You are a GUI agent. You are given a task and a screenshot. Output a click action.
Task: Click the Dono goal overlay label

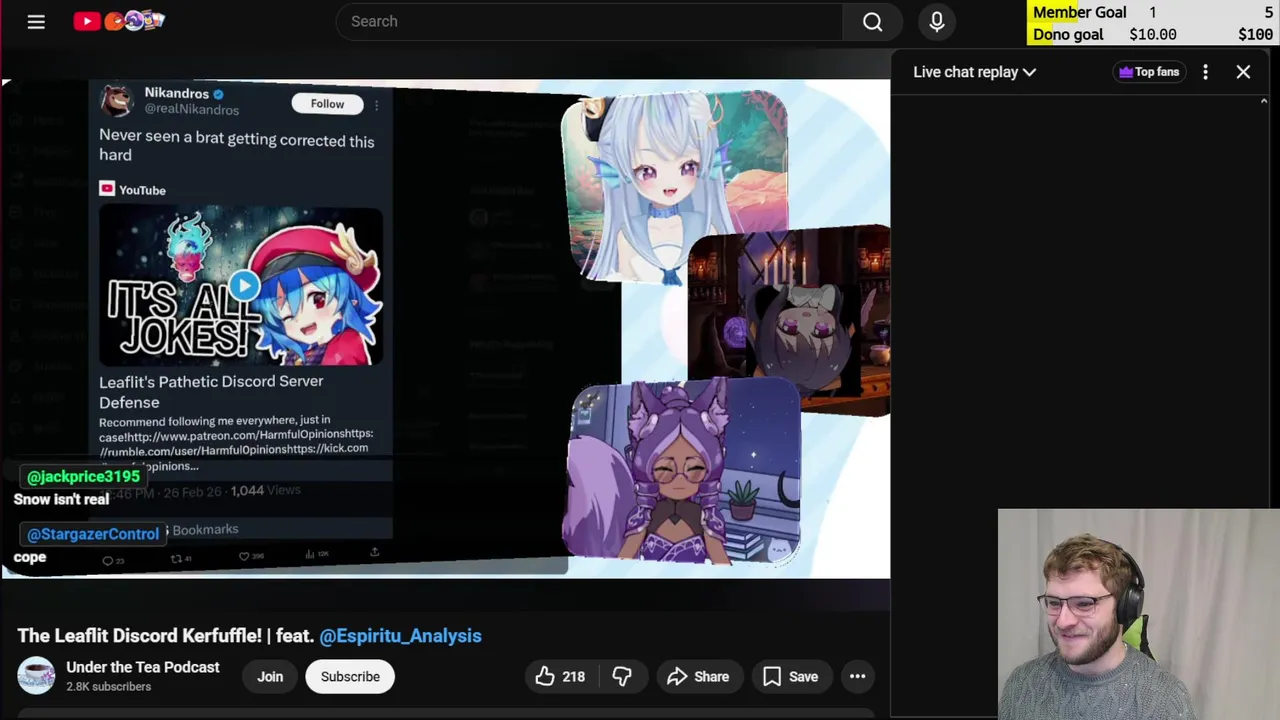(x=1068, y=34)
